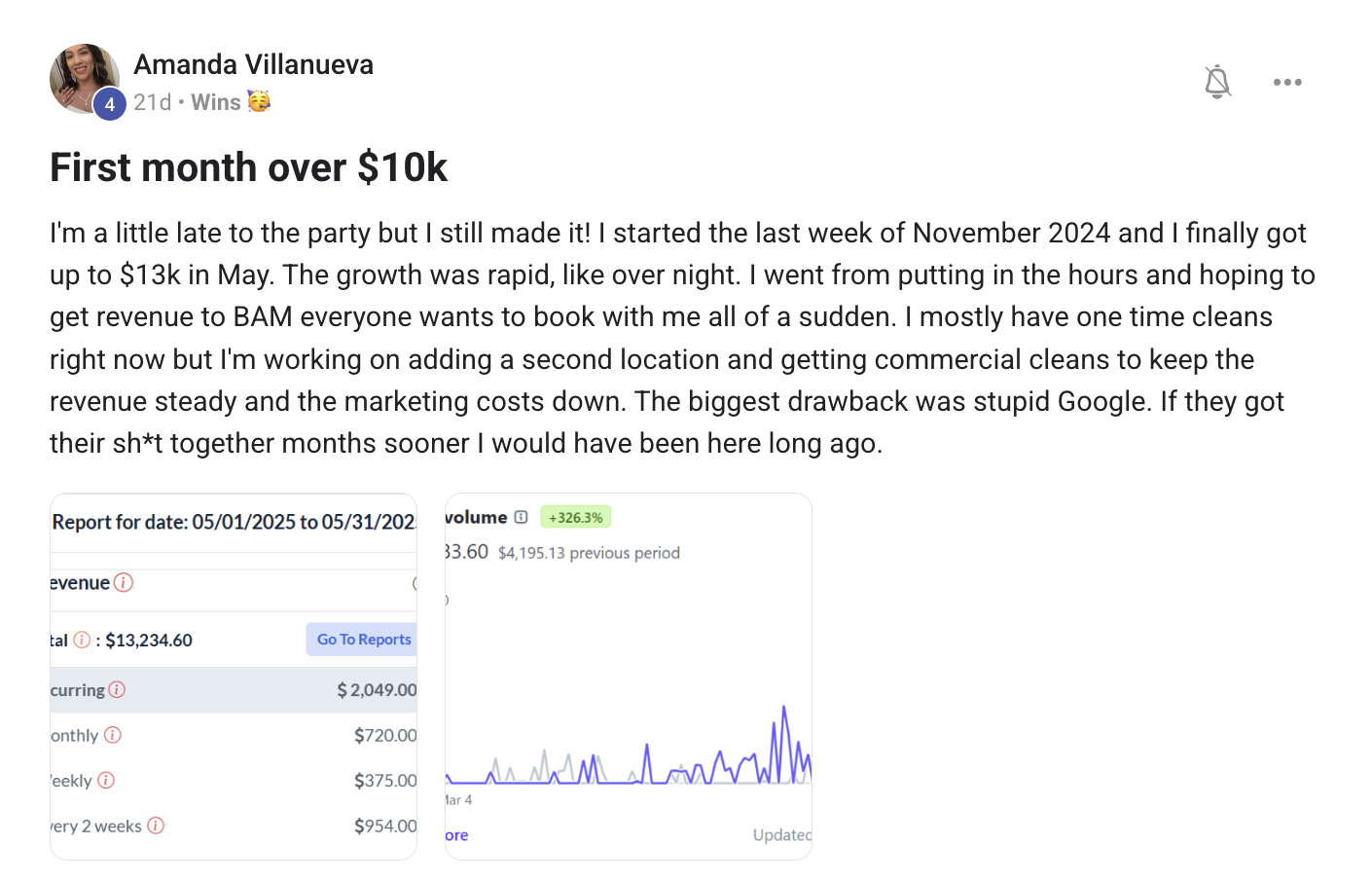Click the 21d post timestamp
This screenshot has height=882, width=1372.
[x=153, y=102]
